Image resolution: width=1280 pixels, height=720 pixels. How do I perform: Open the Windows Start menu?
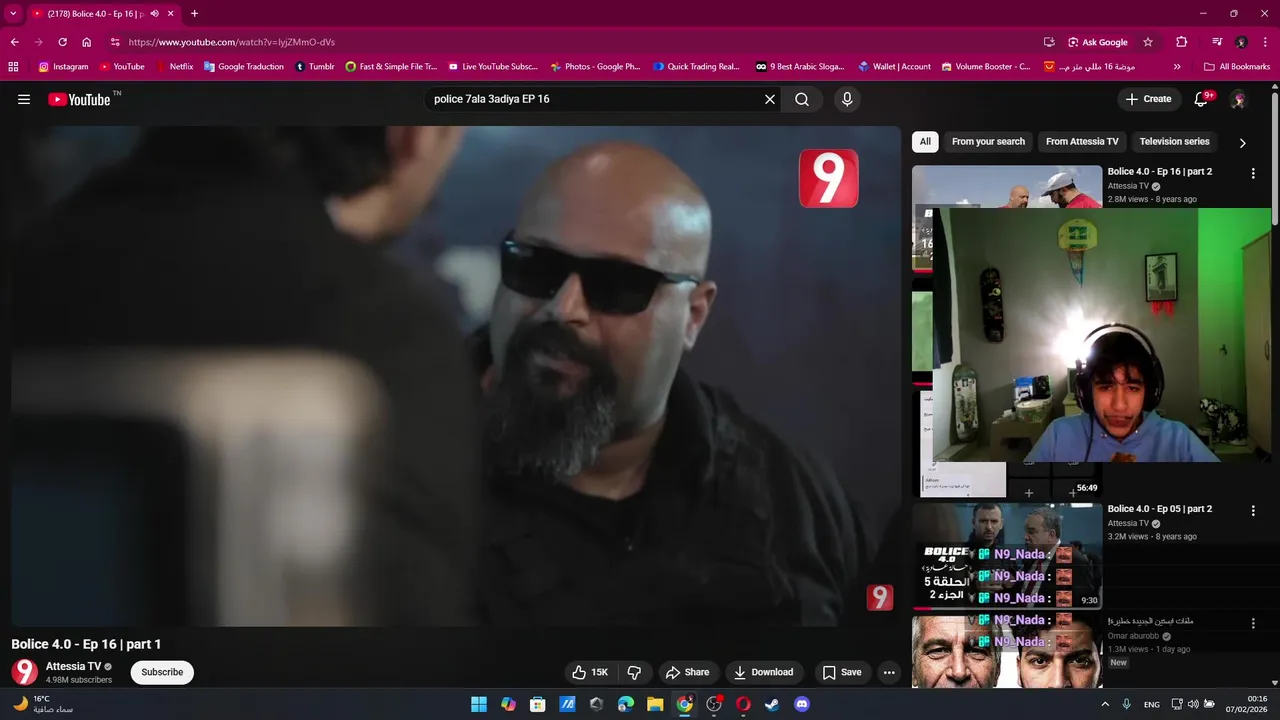[479, 704]
